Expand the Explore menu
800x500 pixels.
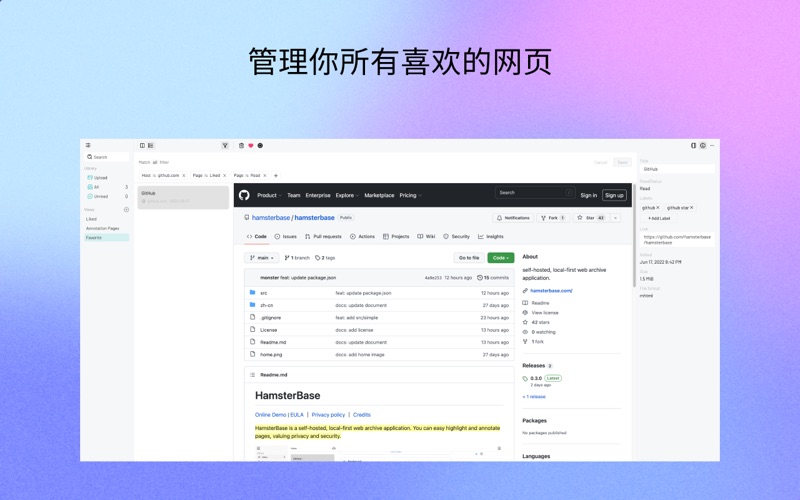point(347,195)
